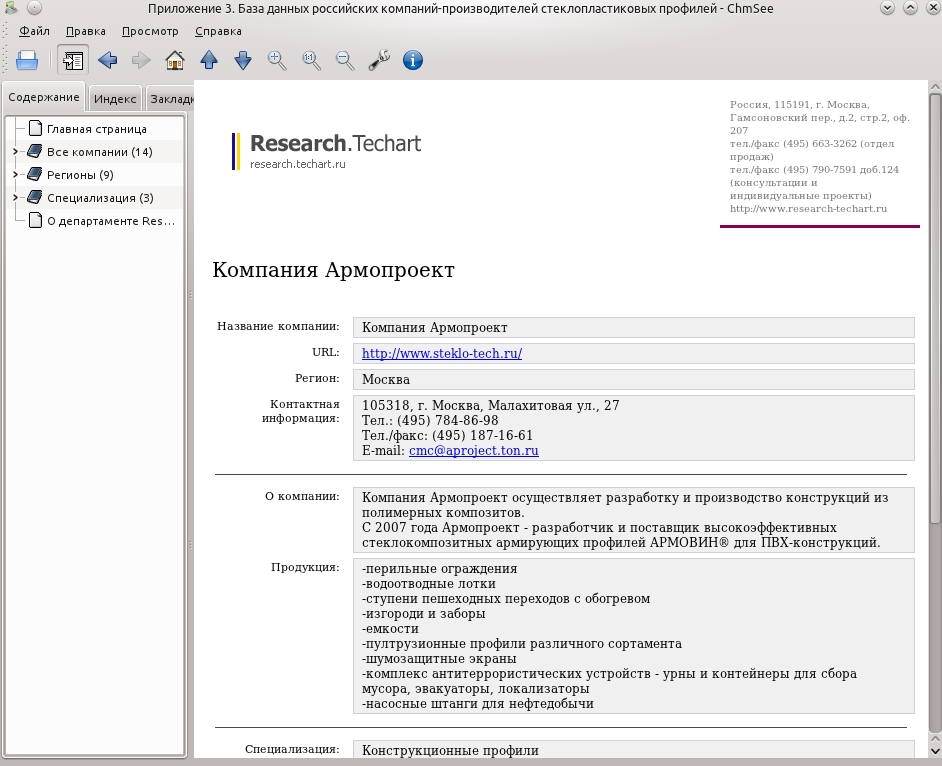Image resolution: width=942 pixels, height=766 pixels.
Task: Toggle the sidebar panel button
Action: pos(73,60)
